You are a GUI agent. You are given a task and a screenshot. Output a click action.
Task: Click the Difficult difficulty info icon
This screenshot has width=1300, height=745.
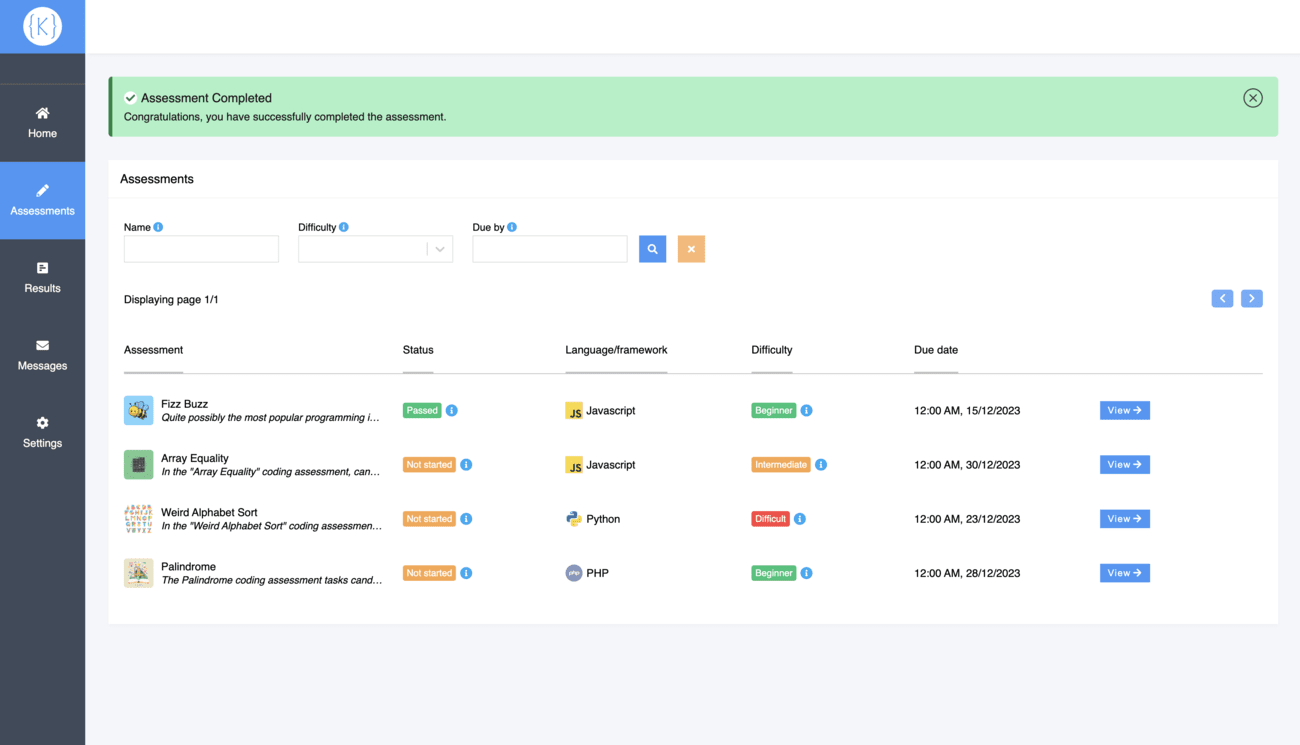(x=799, y=519)
